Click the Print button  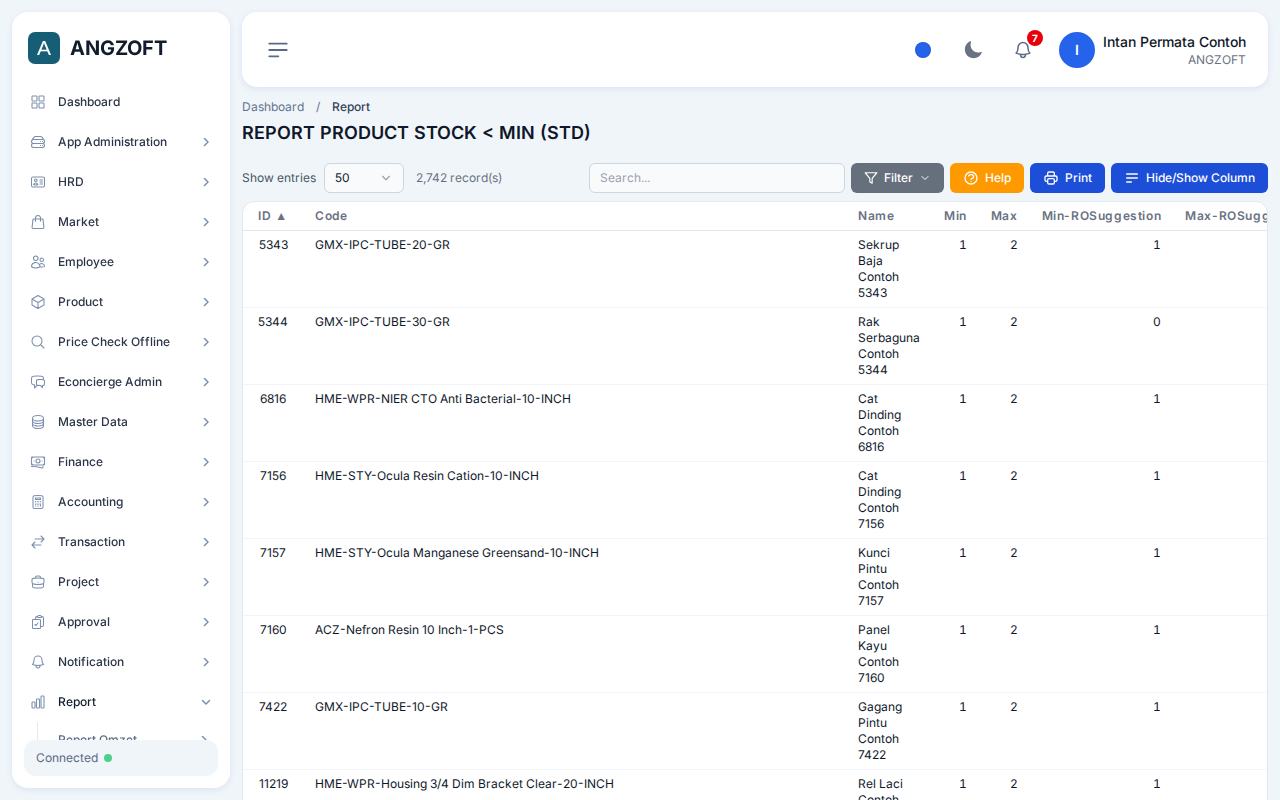[1067, 178]
